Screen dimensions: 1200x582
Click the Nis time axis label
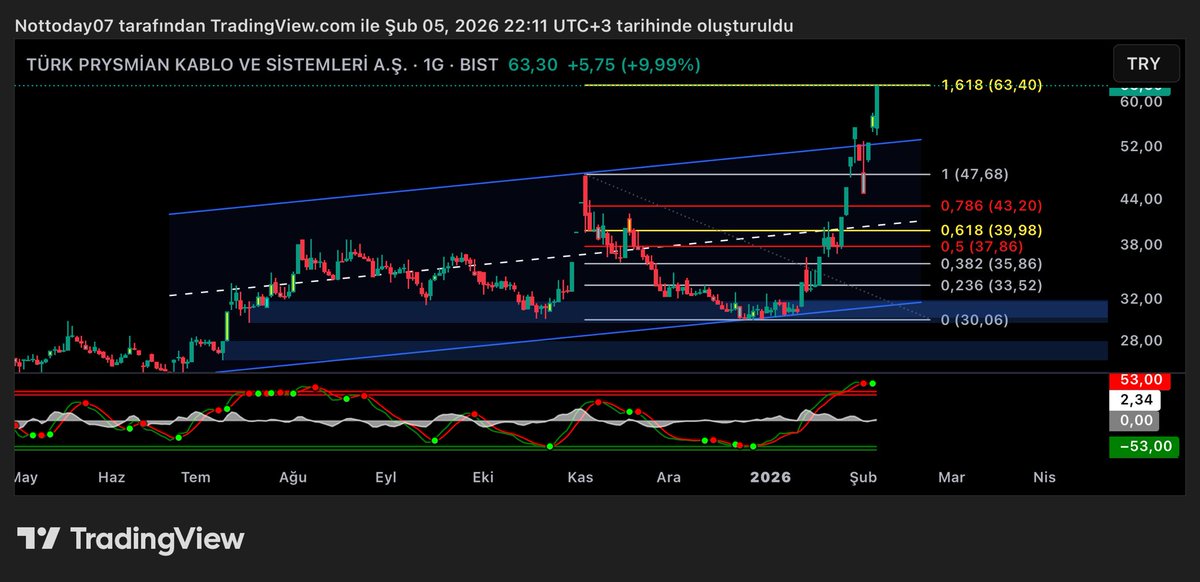coord(1044,477)
